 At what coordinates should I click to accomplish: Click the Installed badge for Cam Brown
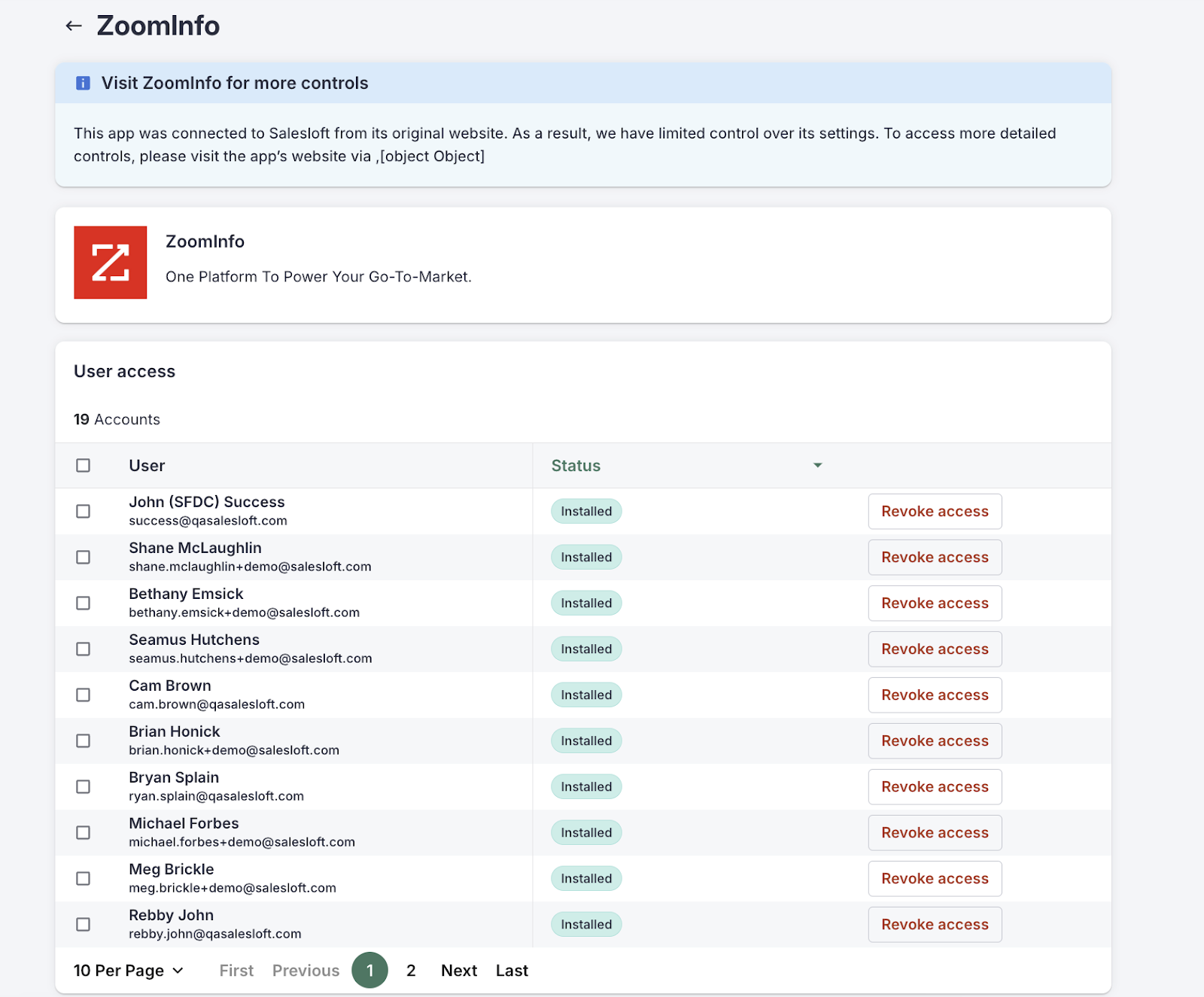tap(586, 695)
